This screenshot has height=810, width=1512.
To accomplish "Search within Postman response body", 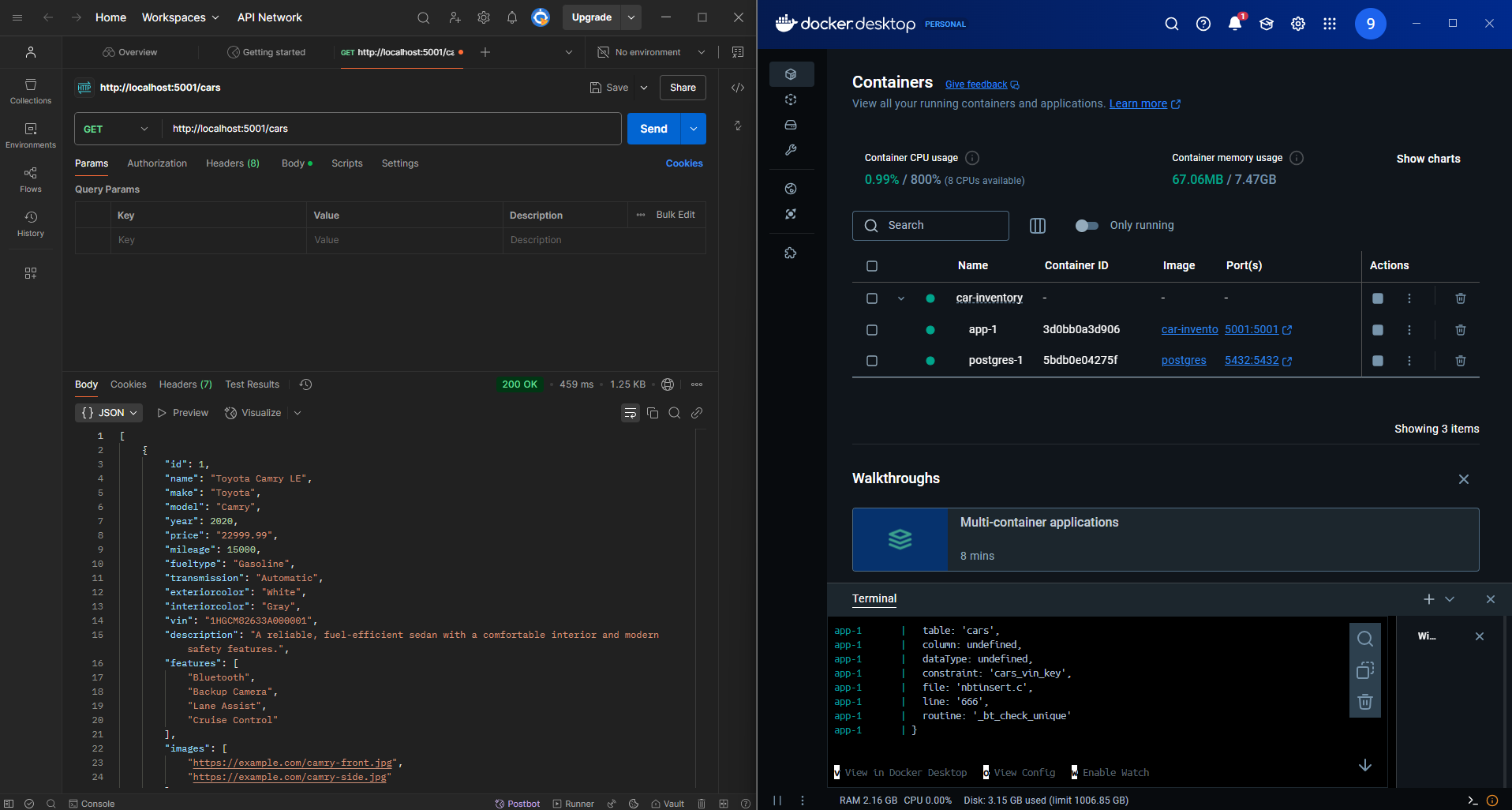I will click(675, 413).
